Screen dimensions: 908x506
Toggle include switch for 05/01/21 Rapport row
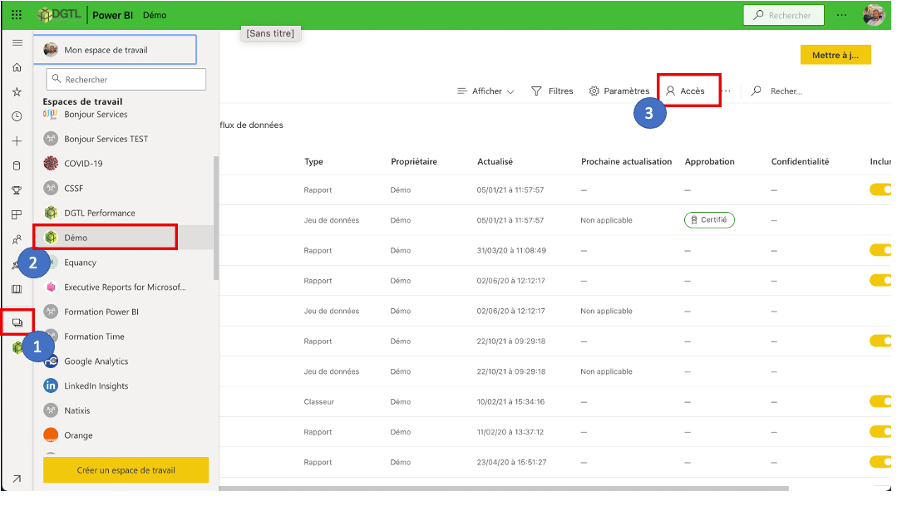pos(880,189)
